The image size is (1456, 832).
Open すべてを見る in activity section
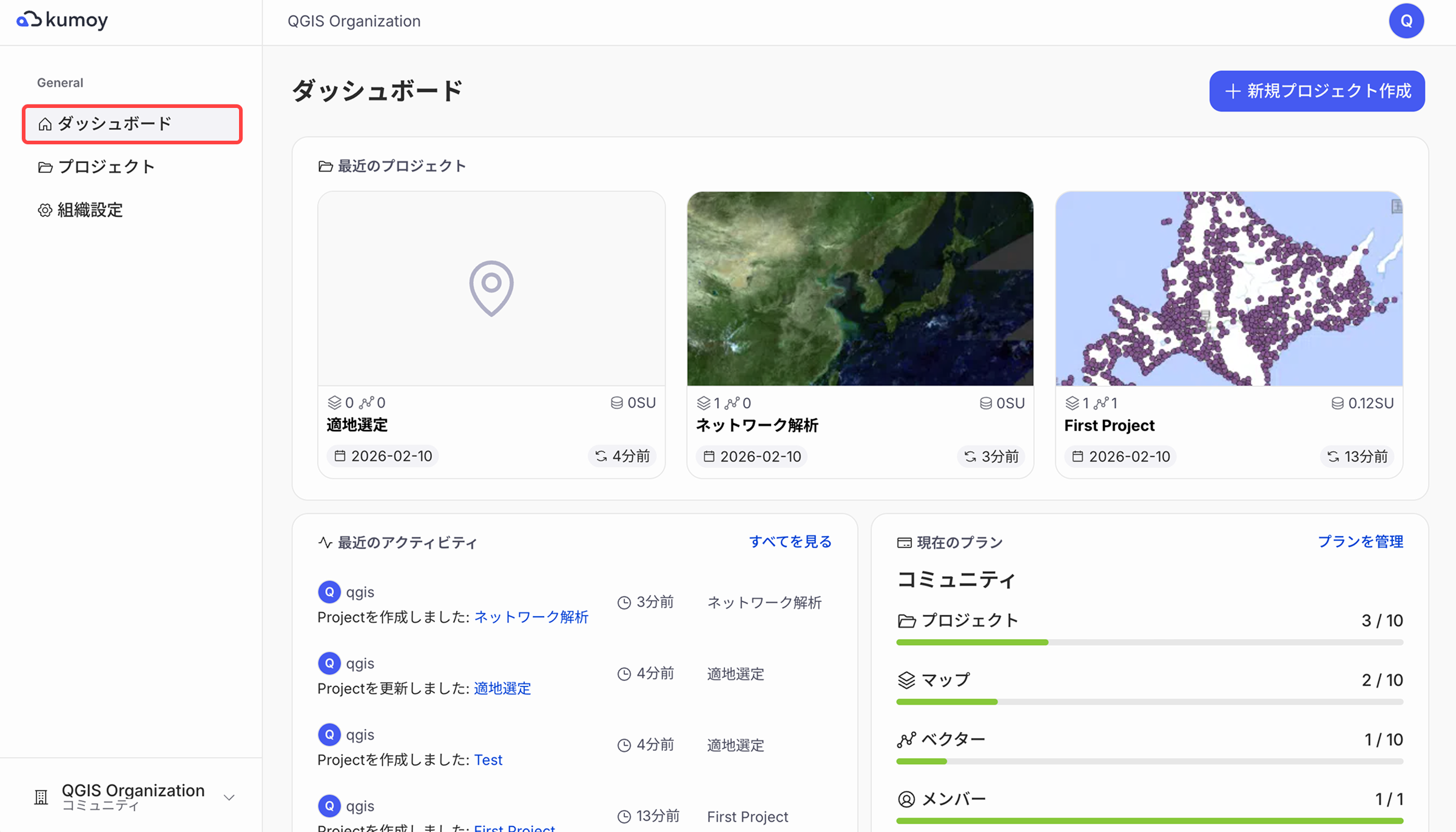tap(790, 541)
